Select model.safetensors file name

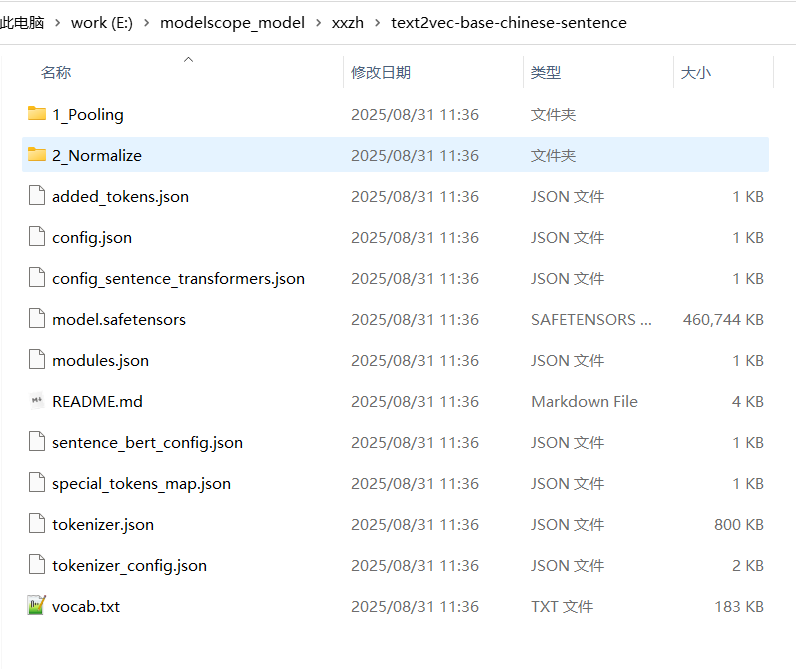click(119, 319)
